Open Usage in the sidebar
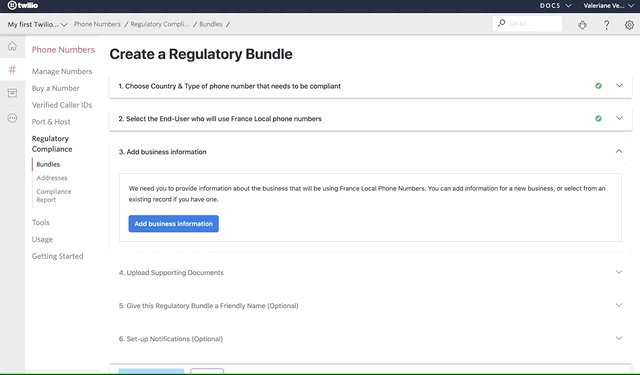Viewport: 640px width, 375px height. tap(42, 240)
